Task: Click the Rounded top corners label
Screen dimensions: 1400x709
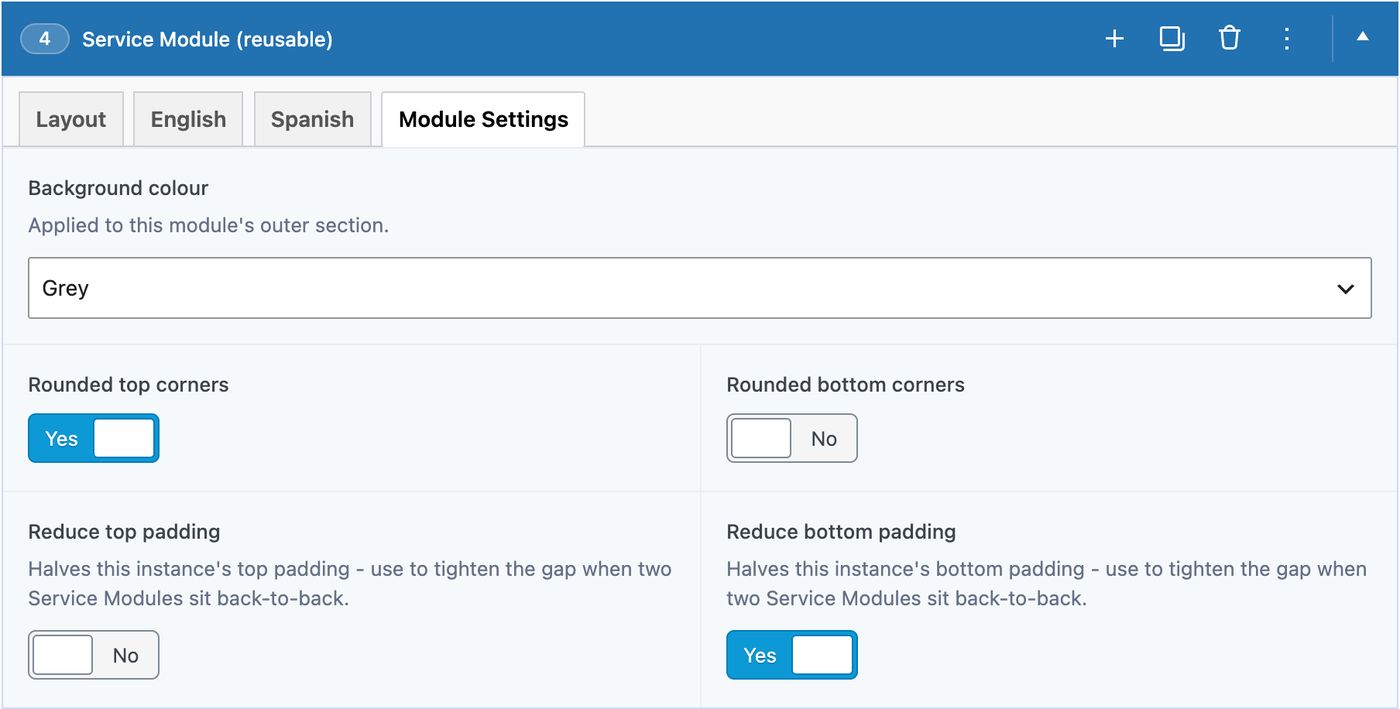Action: point(128,385)
